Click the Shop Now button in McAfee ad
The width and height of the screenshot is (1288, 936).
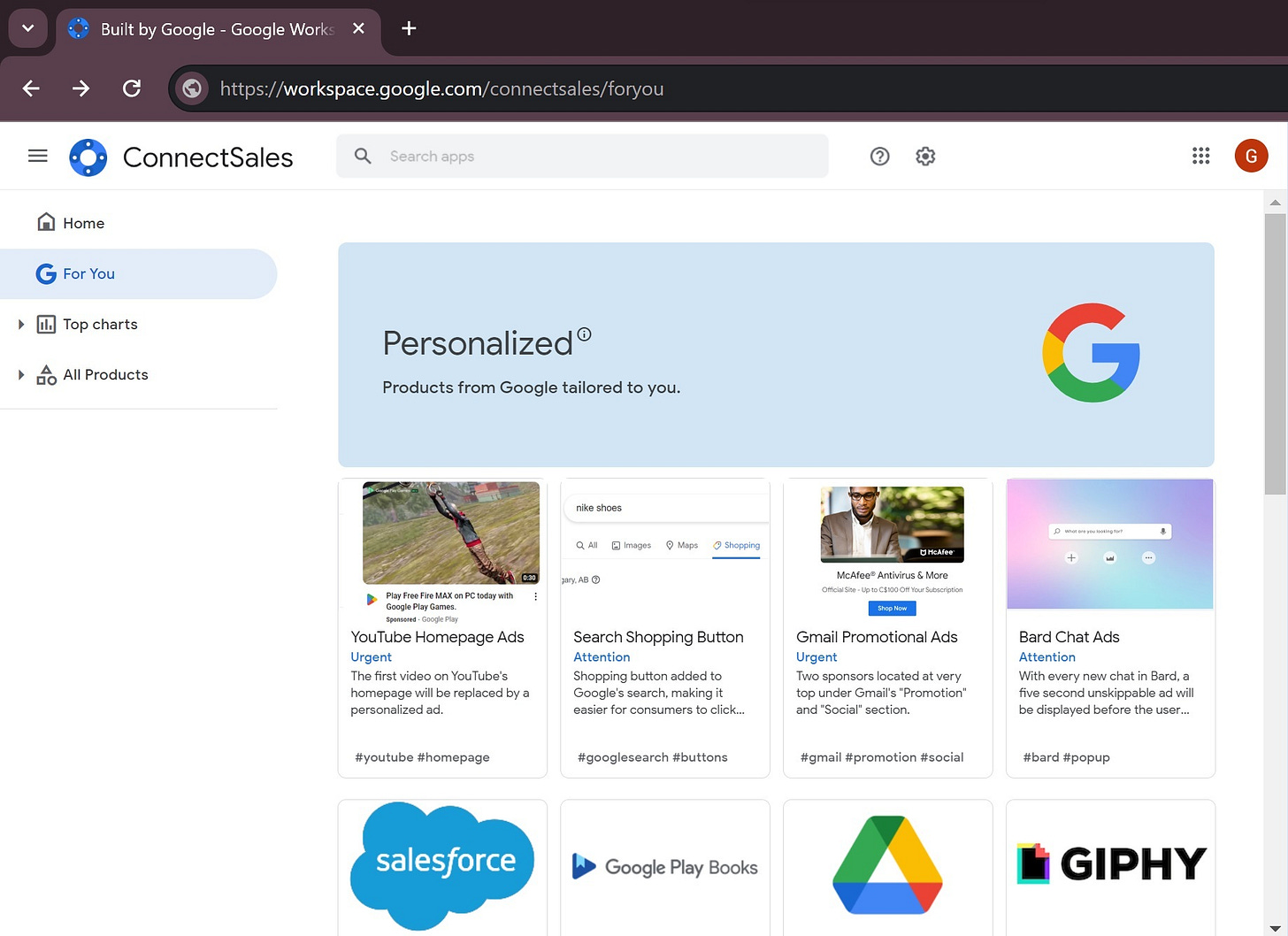pyautogui.click(x=892, y=609)
